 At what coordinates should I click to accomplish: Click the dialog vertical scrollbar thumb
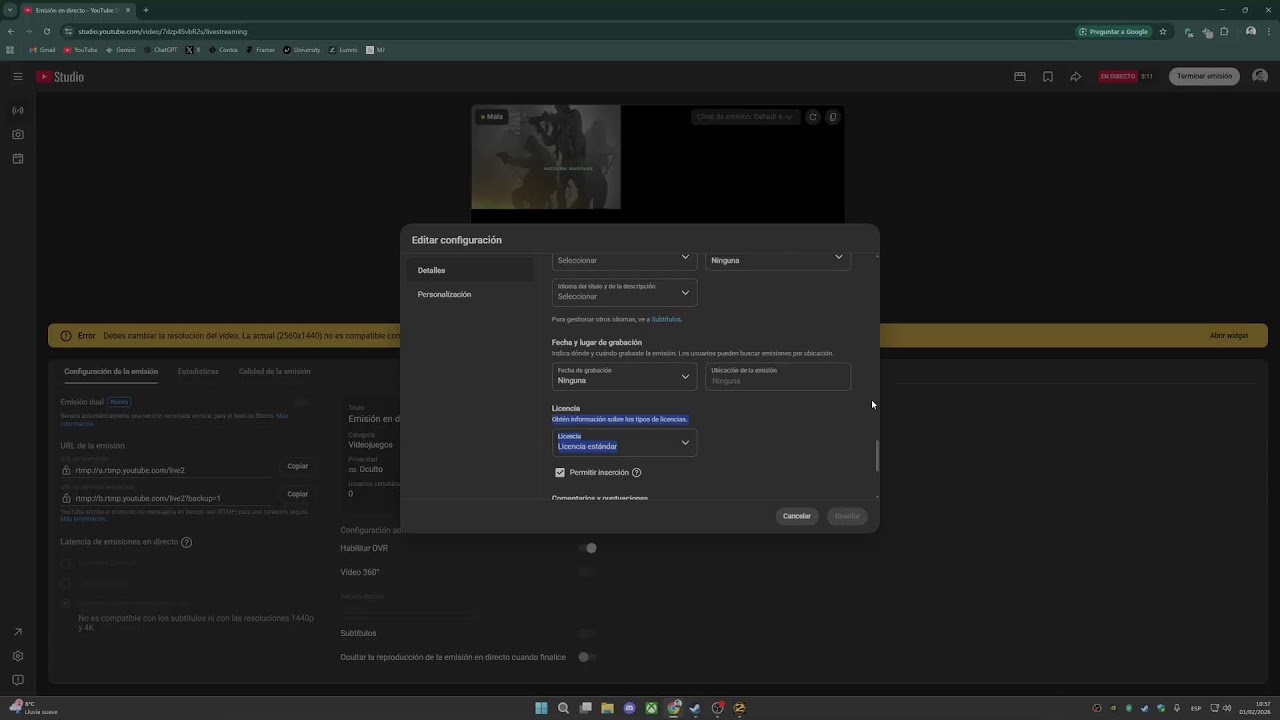(x=878, y=455)
